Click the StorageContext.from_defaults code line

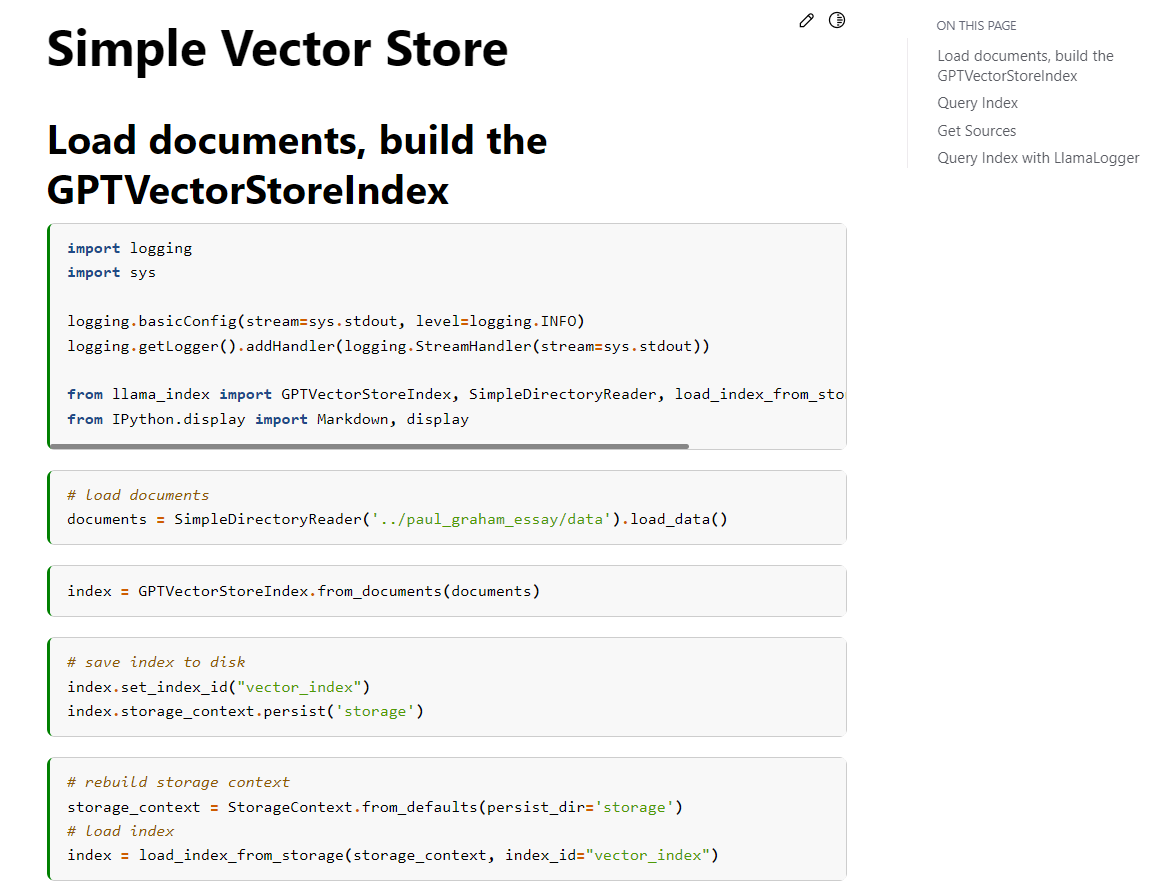(374, 807)
